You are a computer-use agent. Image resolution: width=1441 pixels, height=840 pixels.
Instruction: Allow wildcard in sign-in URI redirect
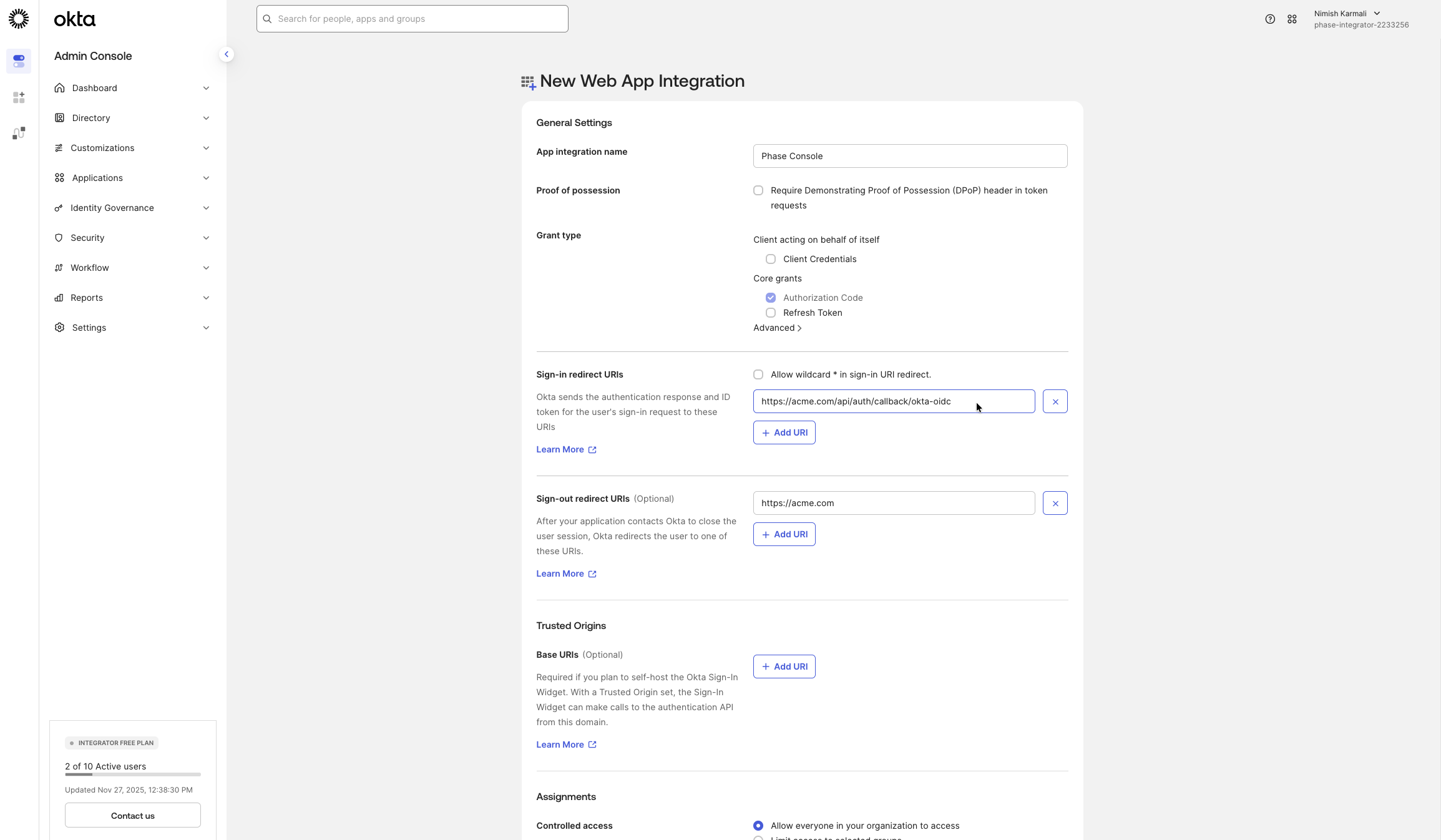point(758,374)
